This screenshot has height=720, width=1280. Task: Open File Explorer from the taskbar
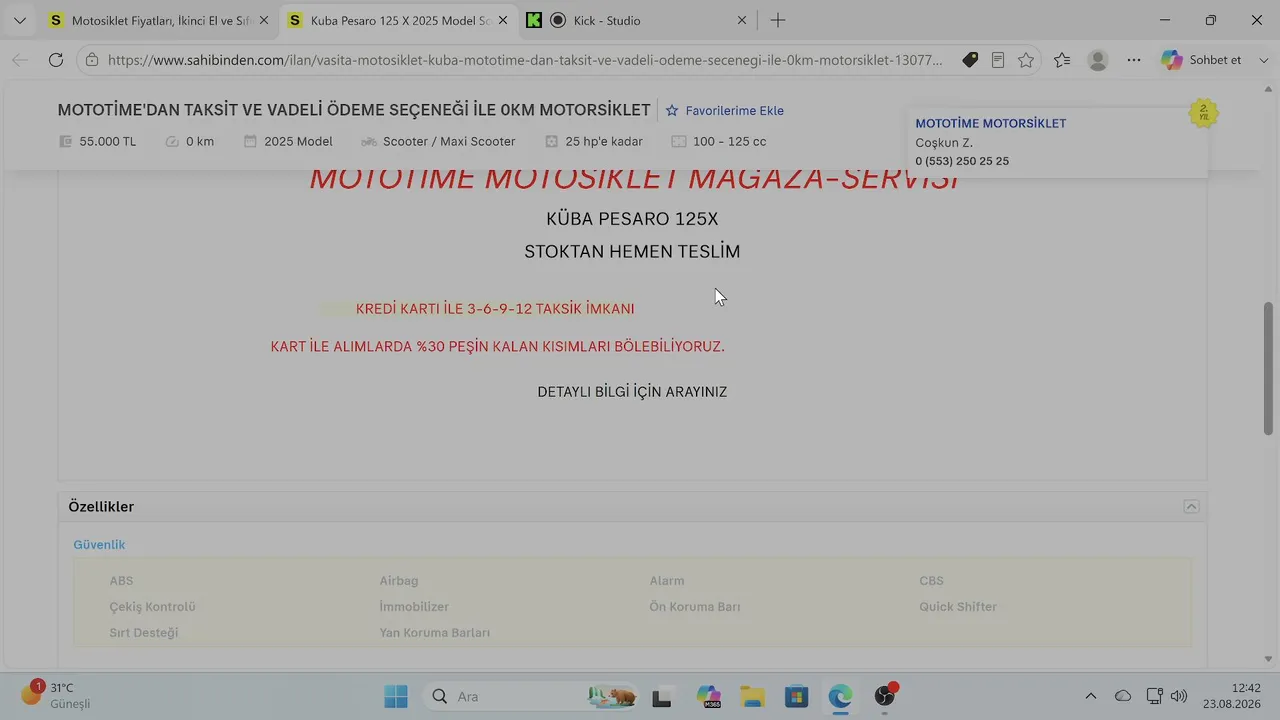coord(752,697)
